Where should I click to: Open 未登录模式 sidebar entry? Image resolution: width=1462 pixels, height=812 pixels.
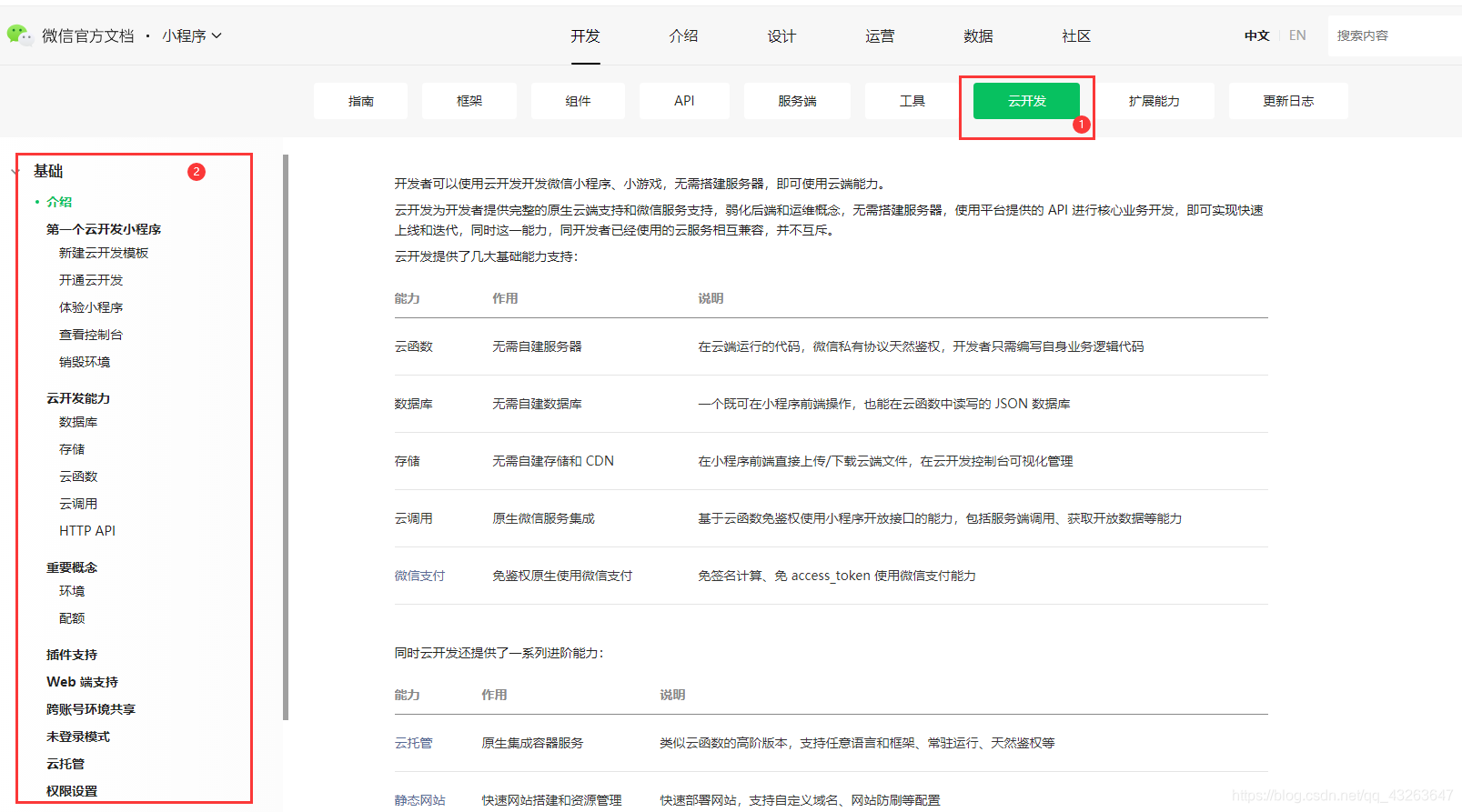[78, 737]
